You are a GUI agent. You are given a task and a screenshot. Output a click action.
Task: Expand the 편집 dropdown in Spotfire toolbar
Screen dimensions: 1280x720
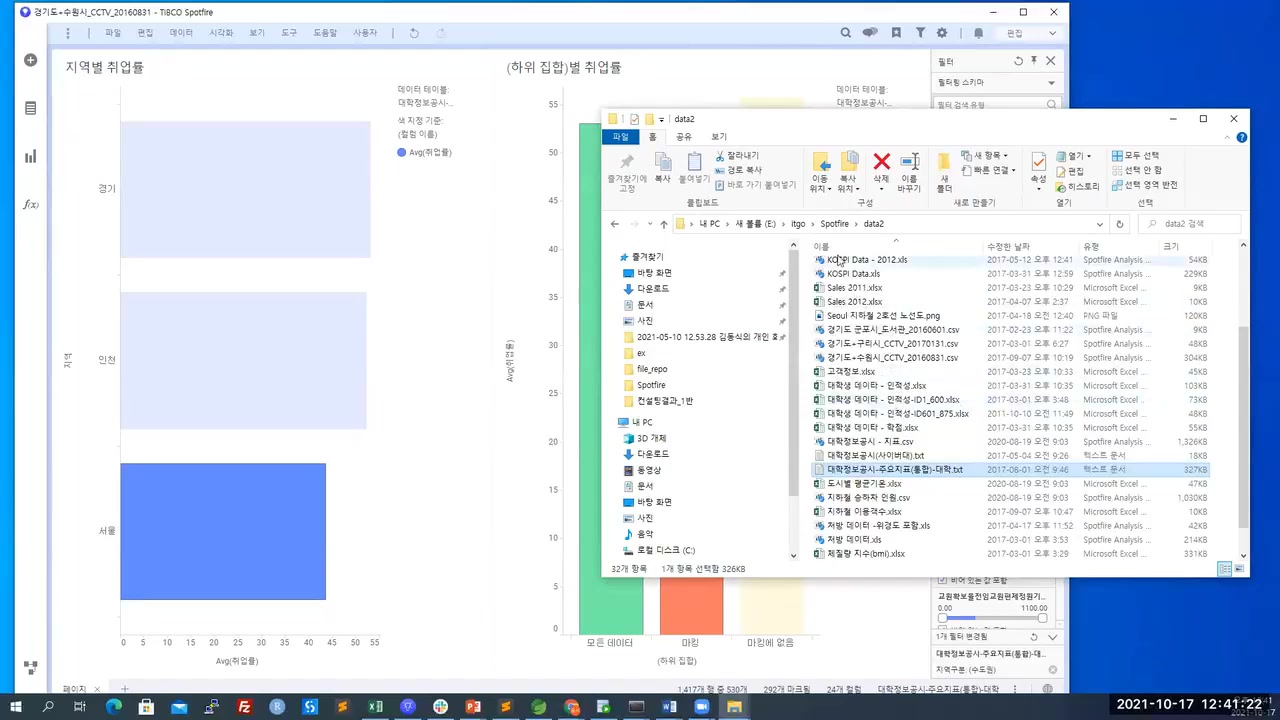pyautogui.click(x=1052, y=33)
